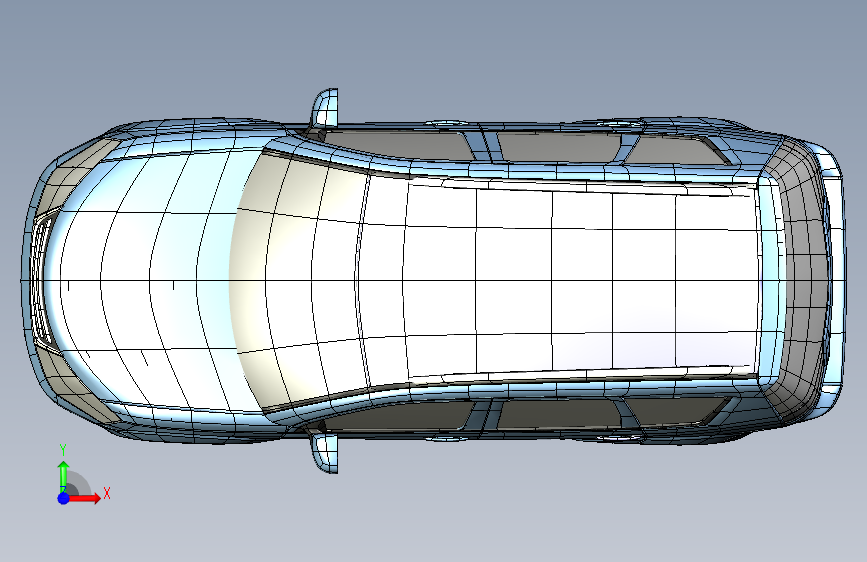Select the lower rear door window glass
This screenshot has height=562, width=867.
click(x=558, y=414)
